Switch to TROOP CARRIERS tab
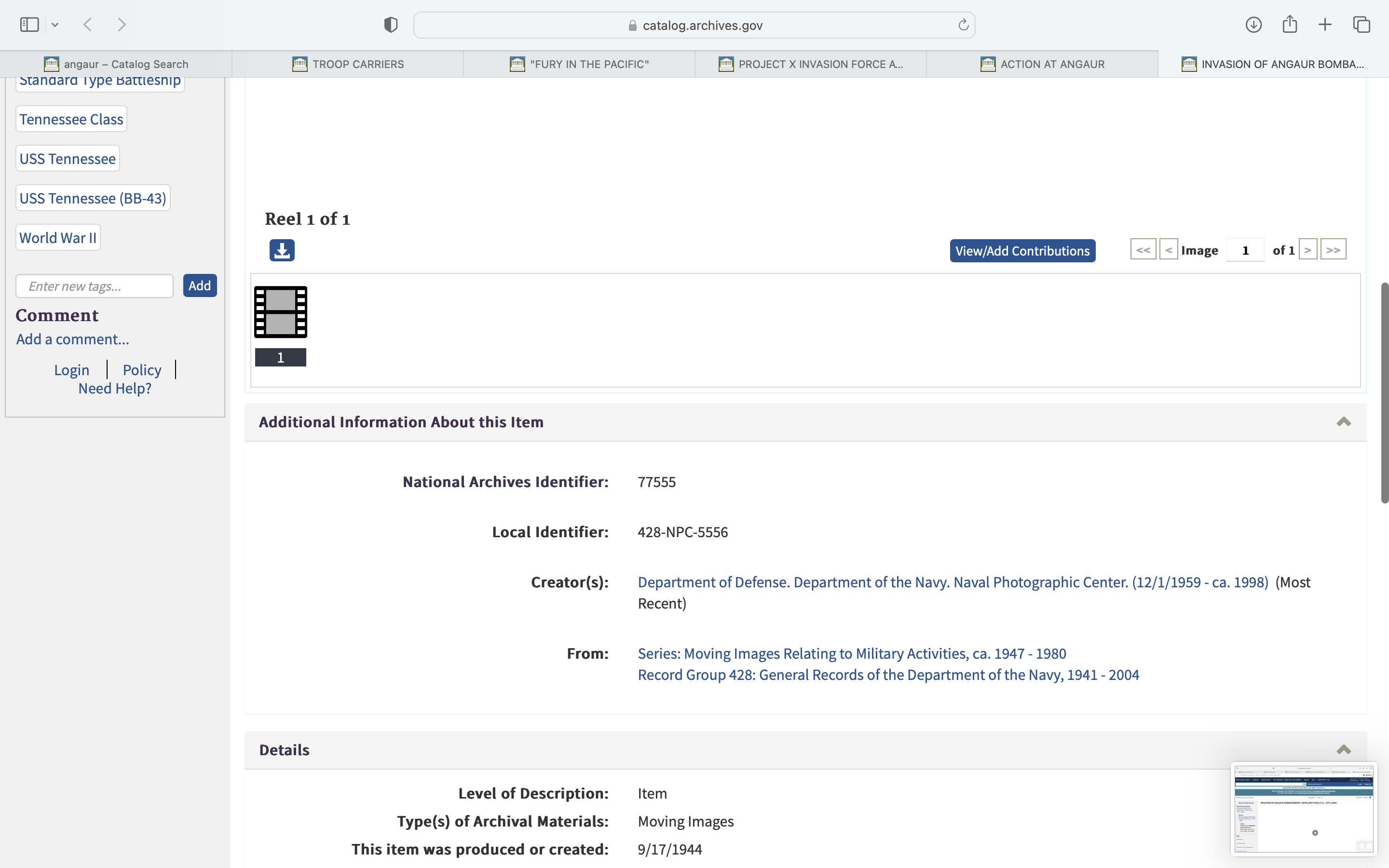This screenshot has height=868, width=1389. pyautogui.click(x=348, y=64)
